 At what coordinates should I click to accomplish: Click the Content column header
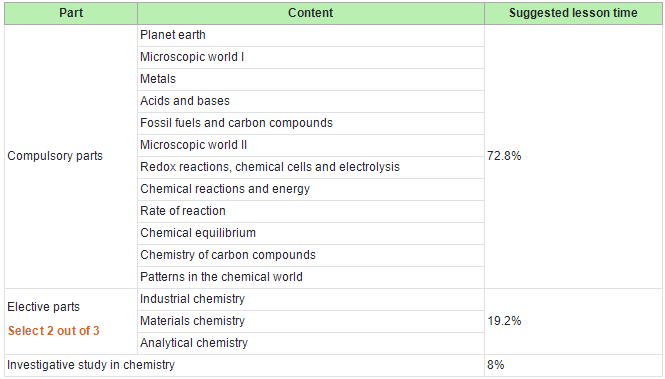(x=310, y=13)
